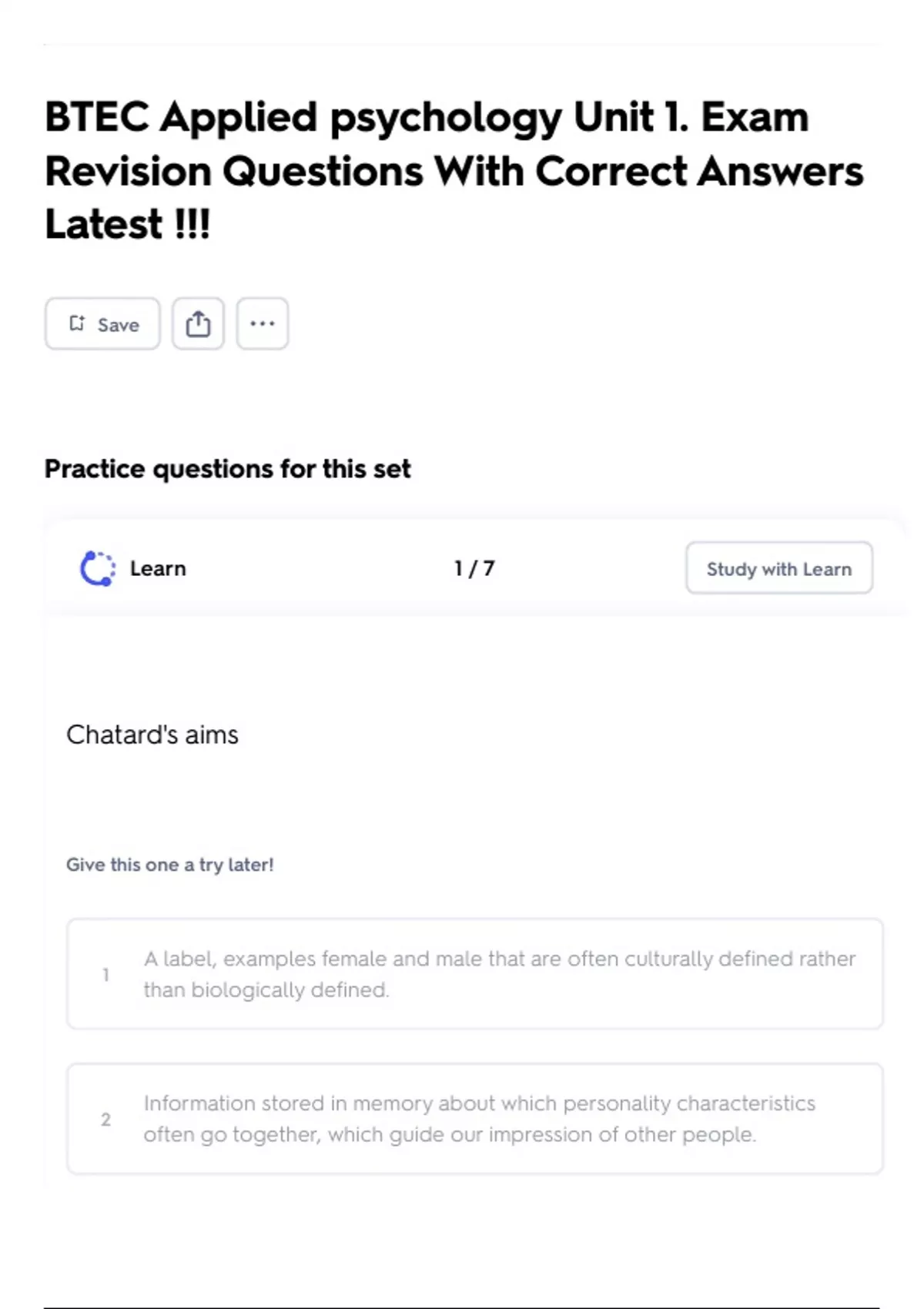Click the circular Learn mode icon
Viewport: 924px width, 1309px height.
click(98, 568)
